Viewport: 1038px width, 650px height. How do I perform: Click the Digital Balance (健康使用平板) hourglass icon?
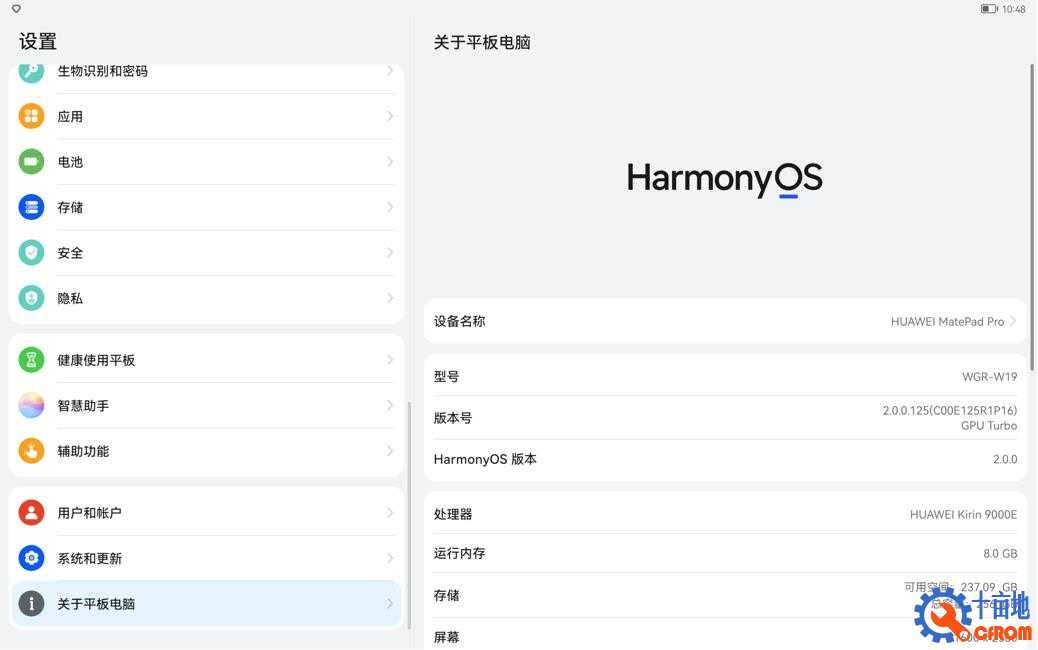(32, 360)
